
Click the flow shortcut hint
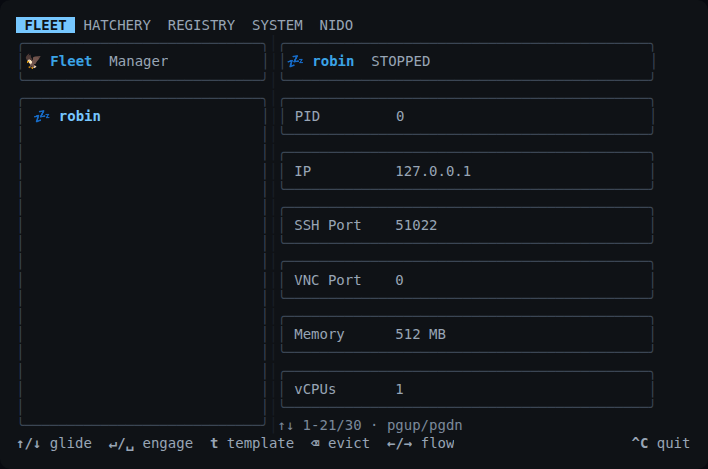(421, 443)
